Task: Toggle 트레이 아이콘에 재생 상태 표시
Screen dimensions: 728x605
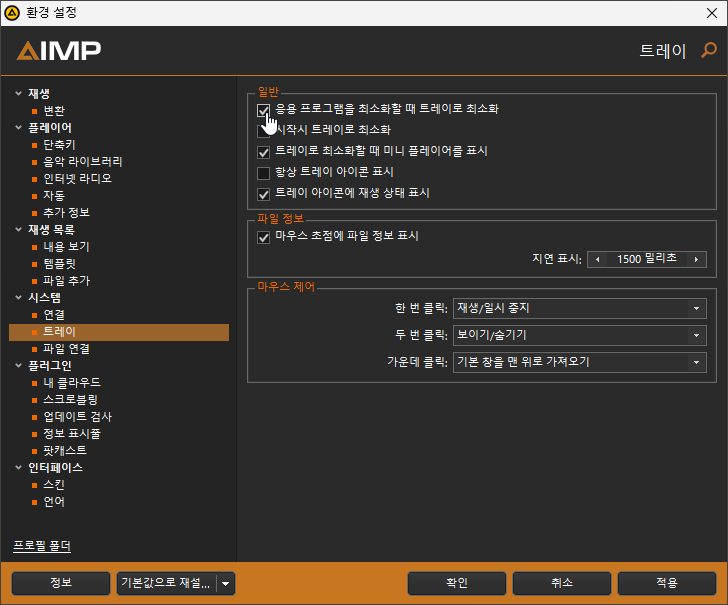Action: coord(263,194)
